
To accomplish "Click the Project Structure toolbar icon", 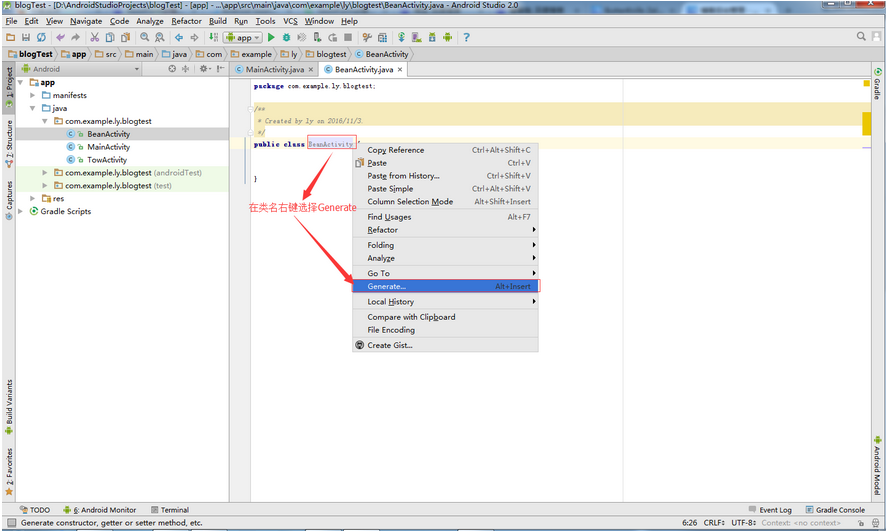I will tap(383, 37).
